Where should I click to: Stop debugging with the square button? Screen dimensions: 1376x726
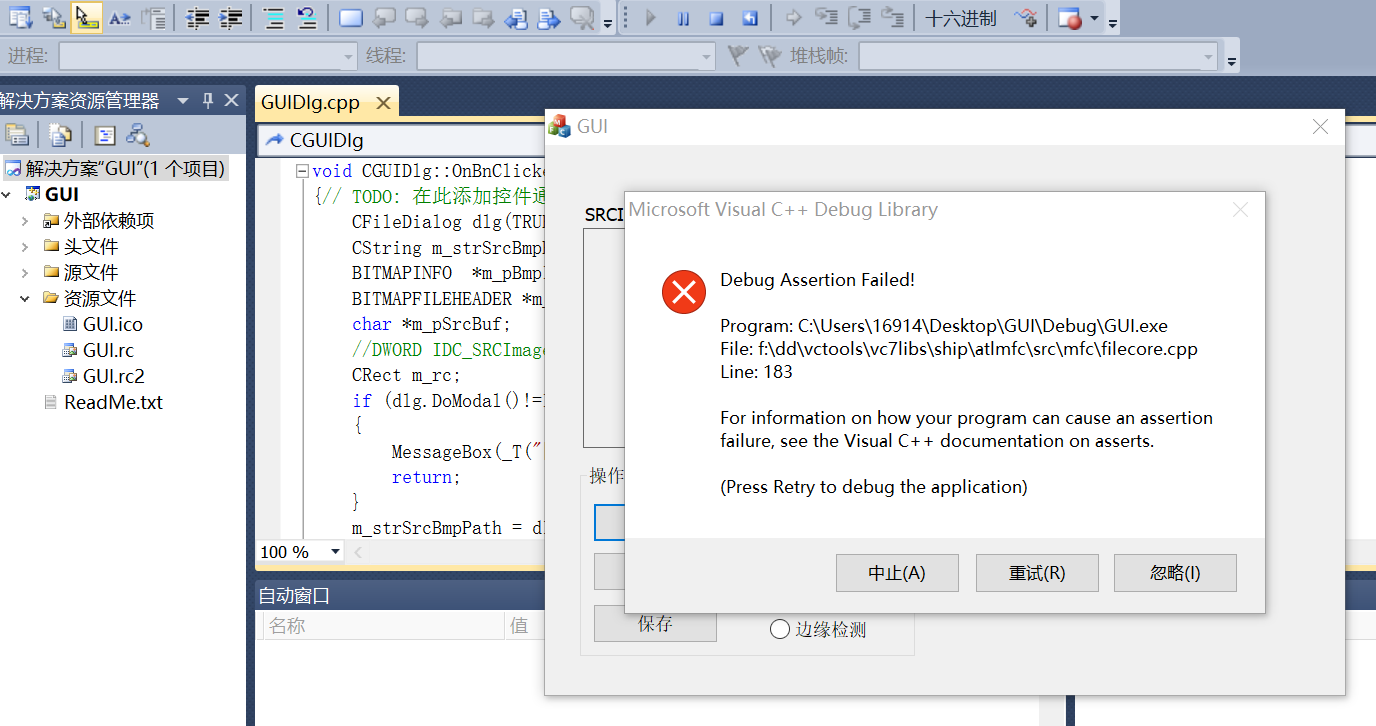(x=717, y=18)
